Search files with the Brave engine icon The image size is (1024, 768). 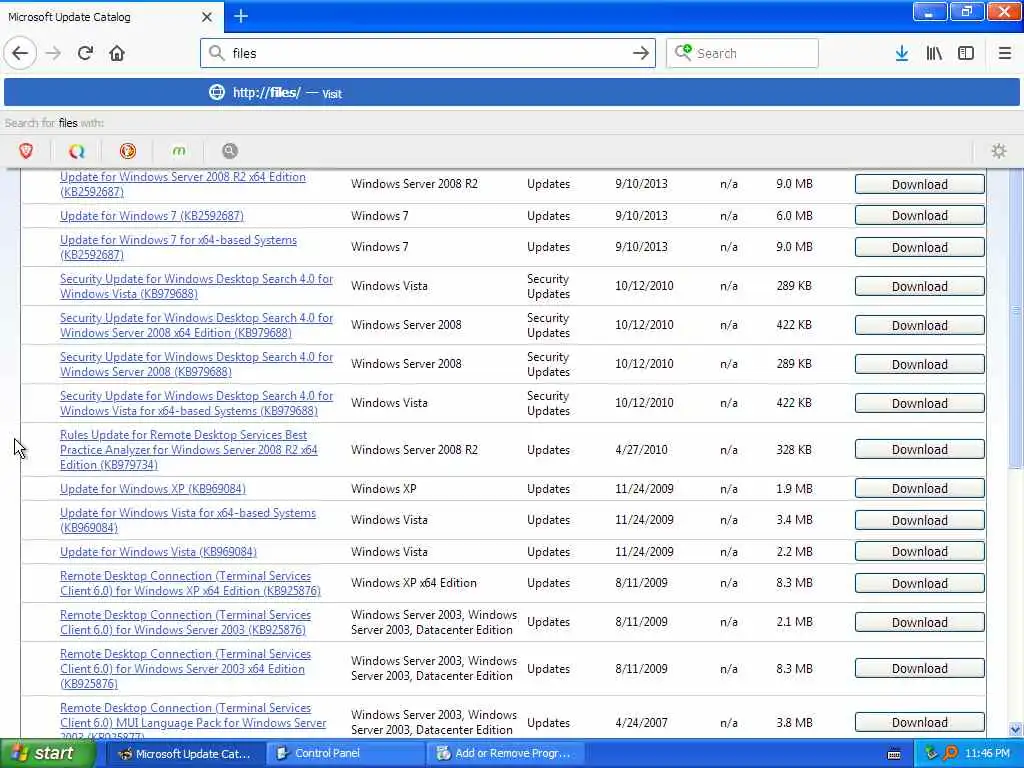(26, 151)
